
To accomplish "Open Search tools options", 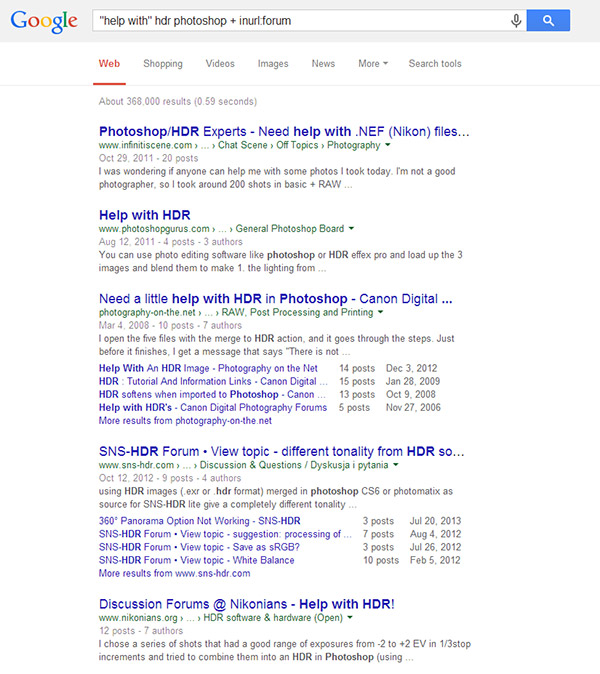I will pyautogui.click(x=435, y=64).
